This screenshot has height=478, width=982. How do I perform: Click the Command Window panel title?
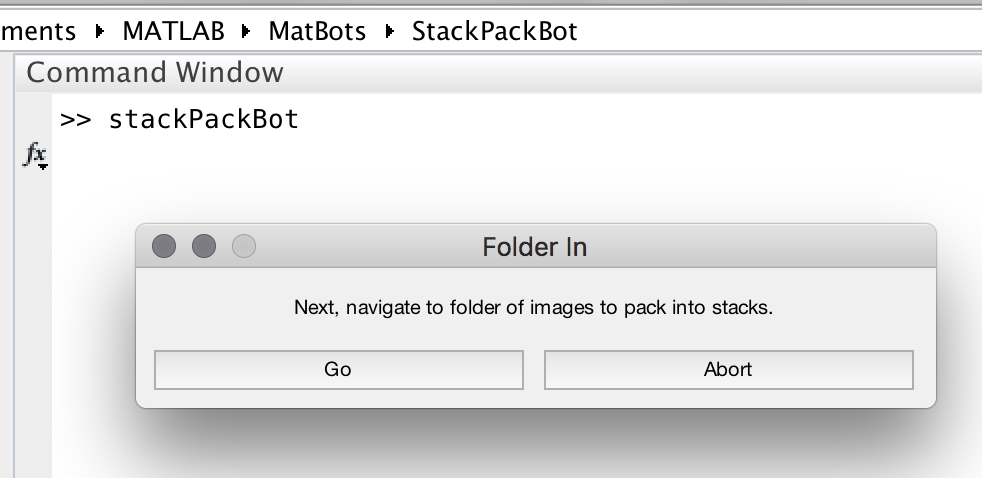coord(155,73)
